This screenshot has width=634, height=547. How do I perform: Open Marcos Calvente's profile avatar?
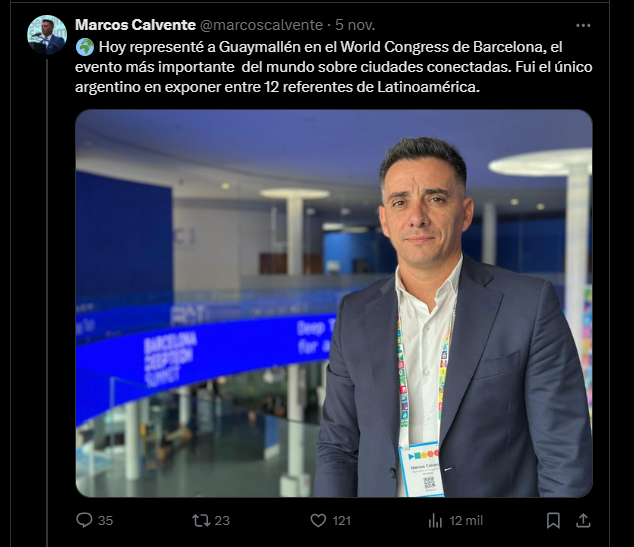tap(47, 35)
